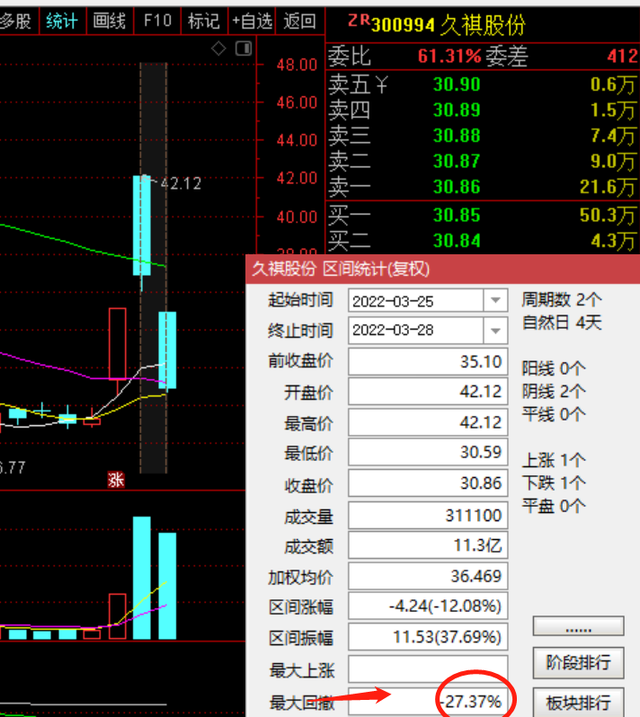Click the 阶段排行 button
The height and width of the screenshot is (717, 640).
click(578, 662)
